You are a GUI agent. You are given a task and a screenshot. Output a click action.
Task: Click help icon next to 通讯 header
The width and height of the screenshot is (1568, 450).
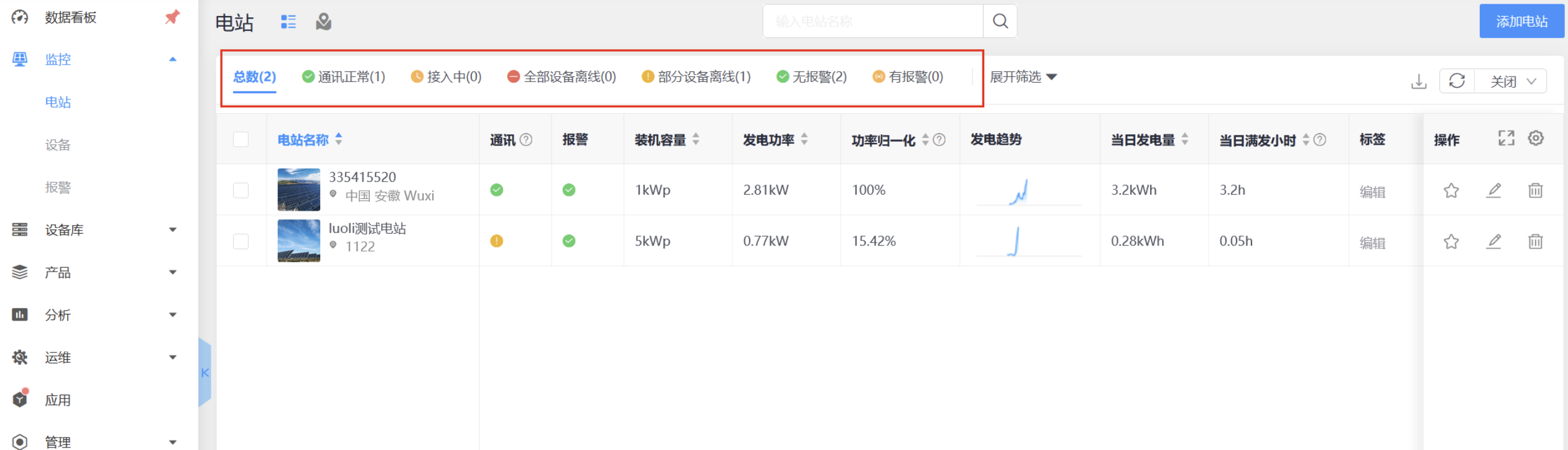526,139
